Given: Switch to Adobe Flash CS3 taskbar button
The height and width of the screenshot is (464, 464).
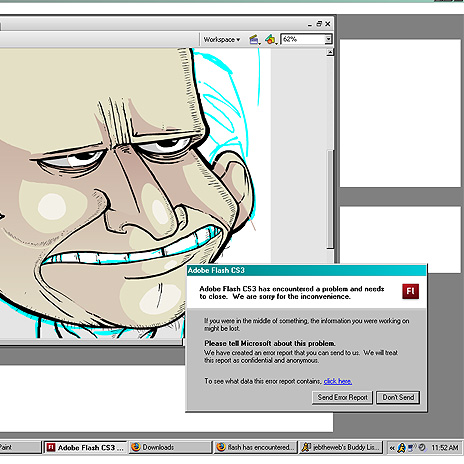Looking at the screenshot, I should [x=85, y=447].
